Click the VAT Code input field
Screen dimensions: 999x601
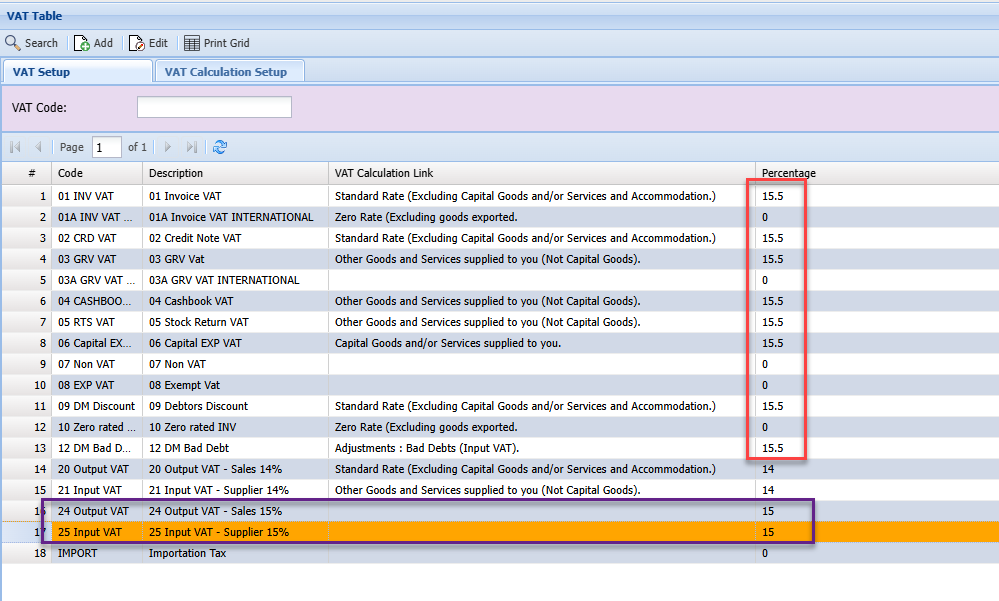214,107
